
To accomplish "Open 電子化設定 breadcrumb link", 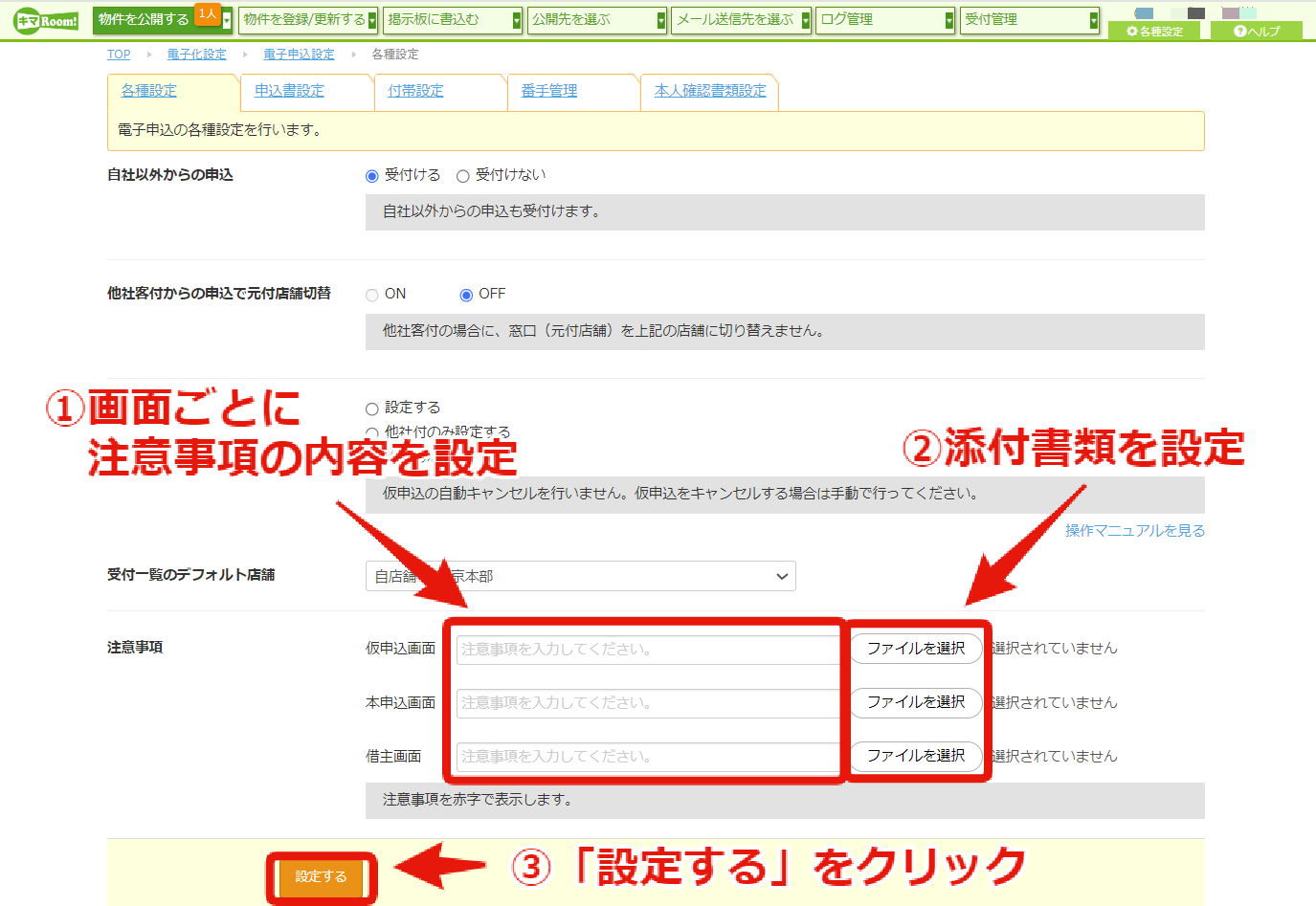I will pyautogui.click(x=196, y=55).
